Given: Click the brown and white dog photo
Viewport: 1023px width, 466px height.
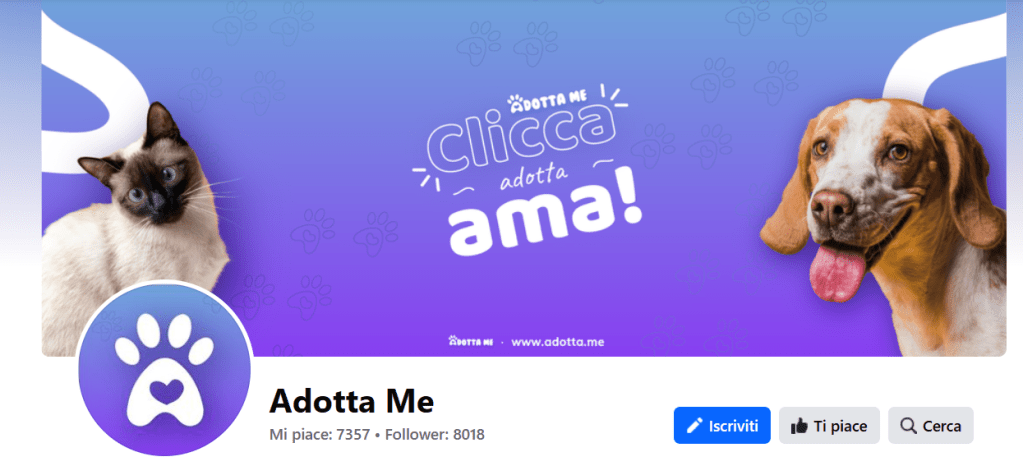Looking at the screenshot, I should 884,225.
